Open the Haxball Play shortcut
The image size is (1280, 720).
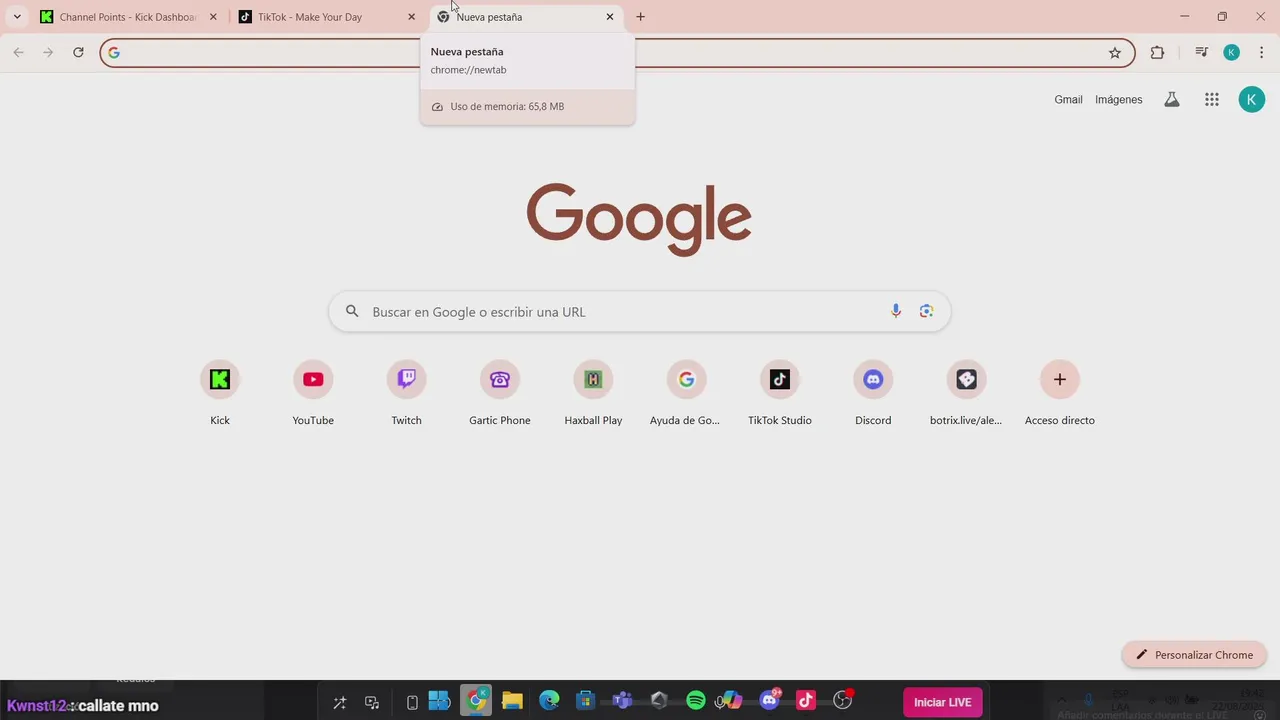(593, 392)
